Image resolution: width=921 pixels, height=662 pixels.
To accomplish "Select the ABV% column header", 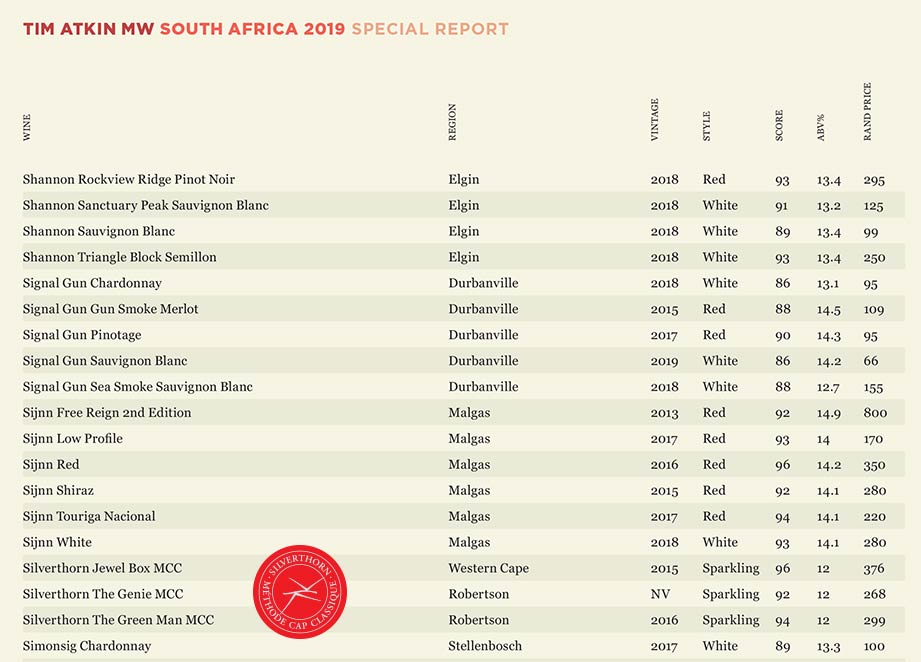I will tap(821, 127).
